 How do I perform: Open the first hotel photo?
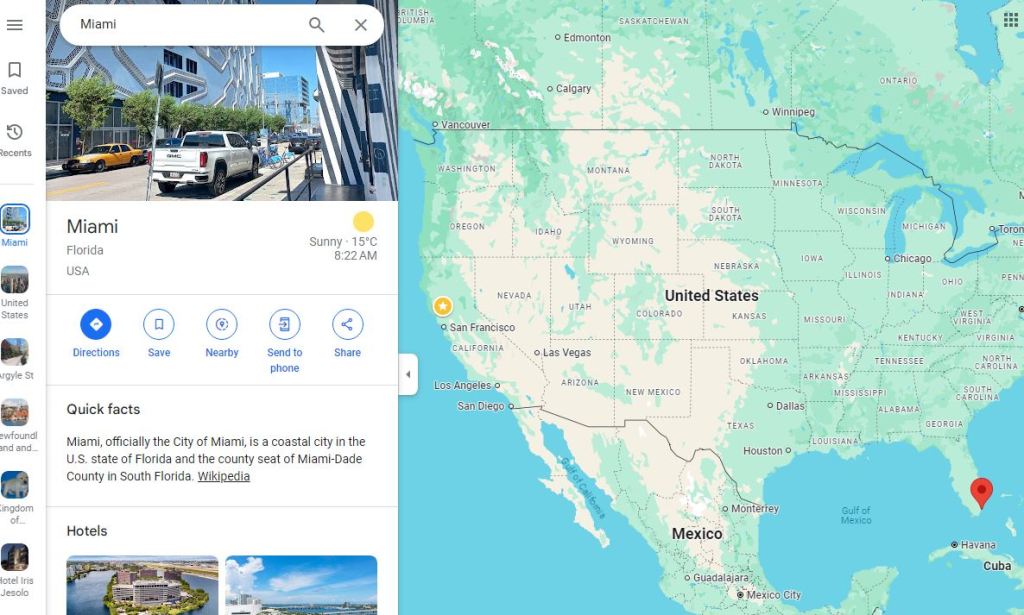(142, 585)
